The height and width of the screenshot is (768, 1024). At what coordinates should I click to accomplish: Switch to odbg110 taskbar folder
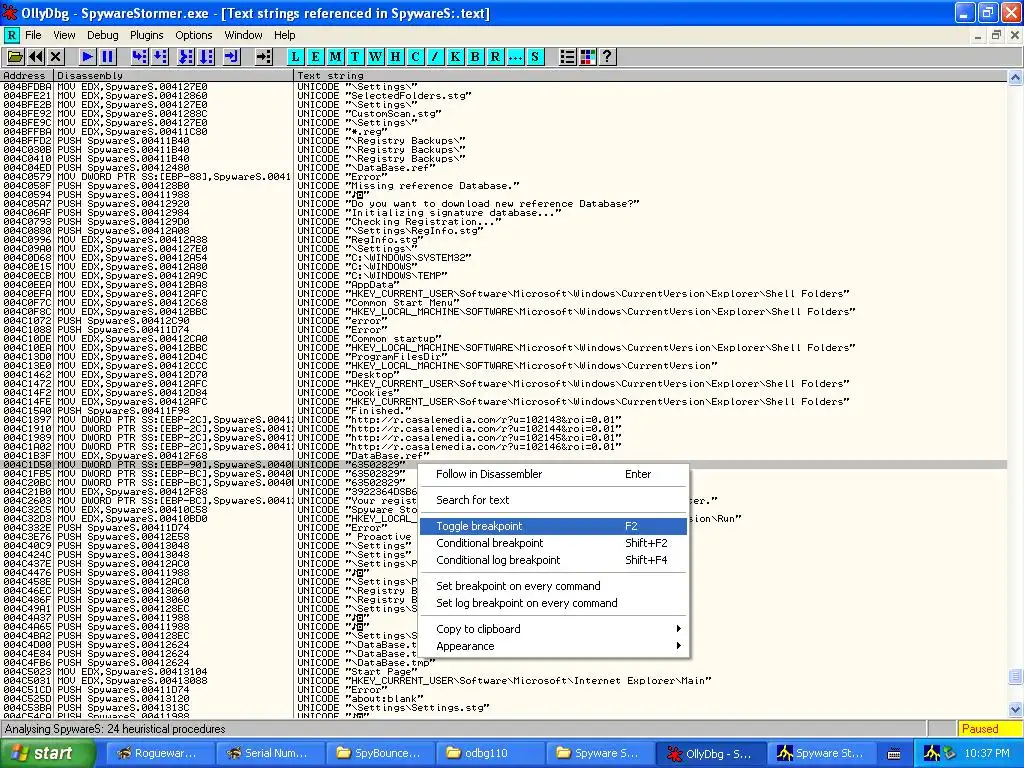coord(490,754)
